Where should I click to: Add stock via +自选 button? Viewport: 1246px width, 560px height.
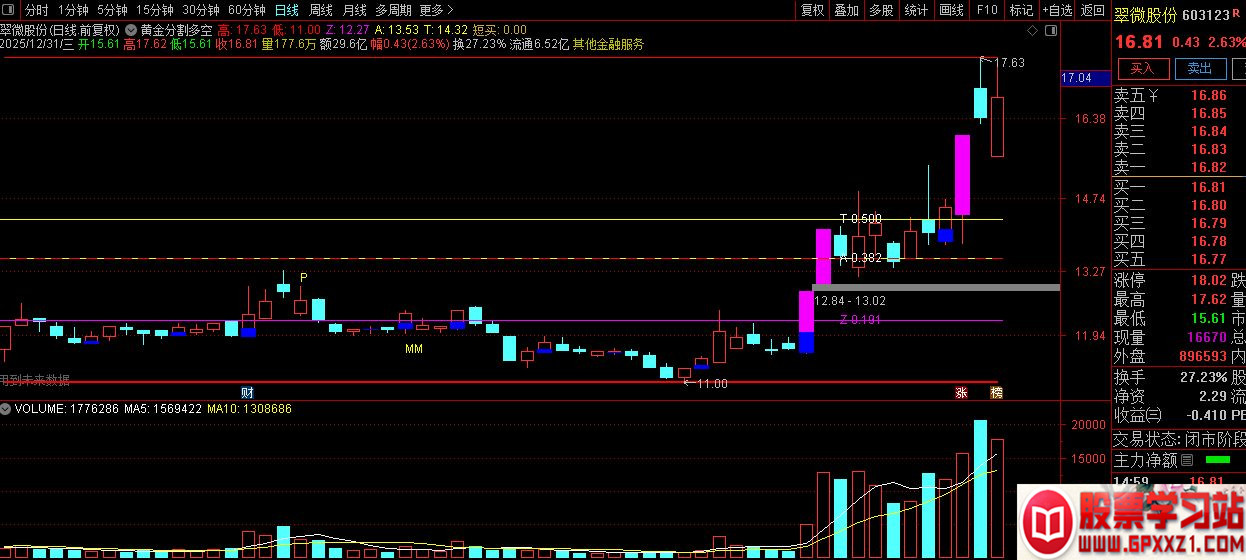[x=1056, y=10]
